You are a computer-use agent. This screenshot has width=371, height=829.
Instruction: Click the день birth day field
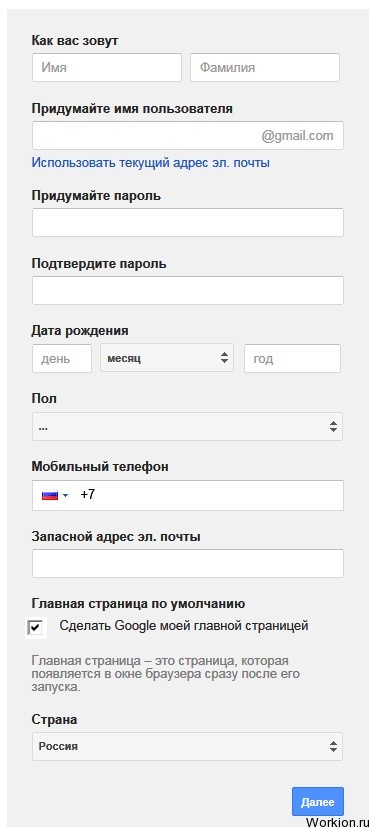point(62,358)
